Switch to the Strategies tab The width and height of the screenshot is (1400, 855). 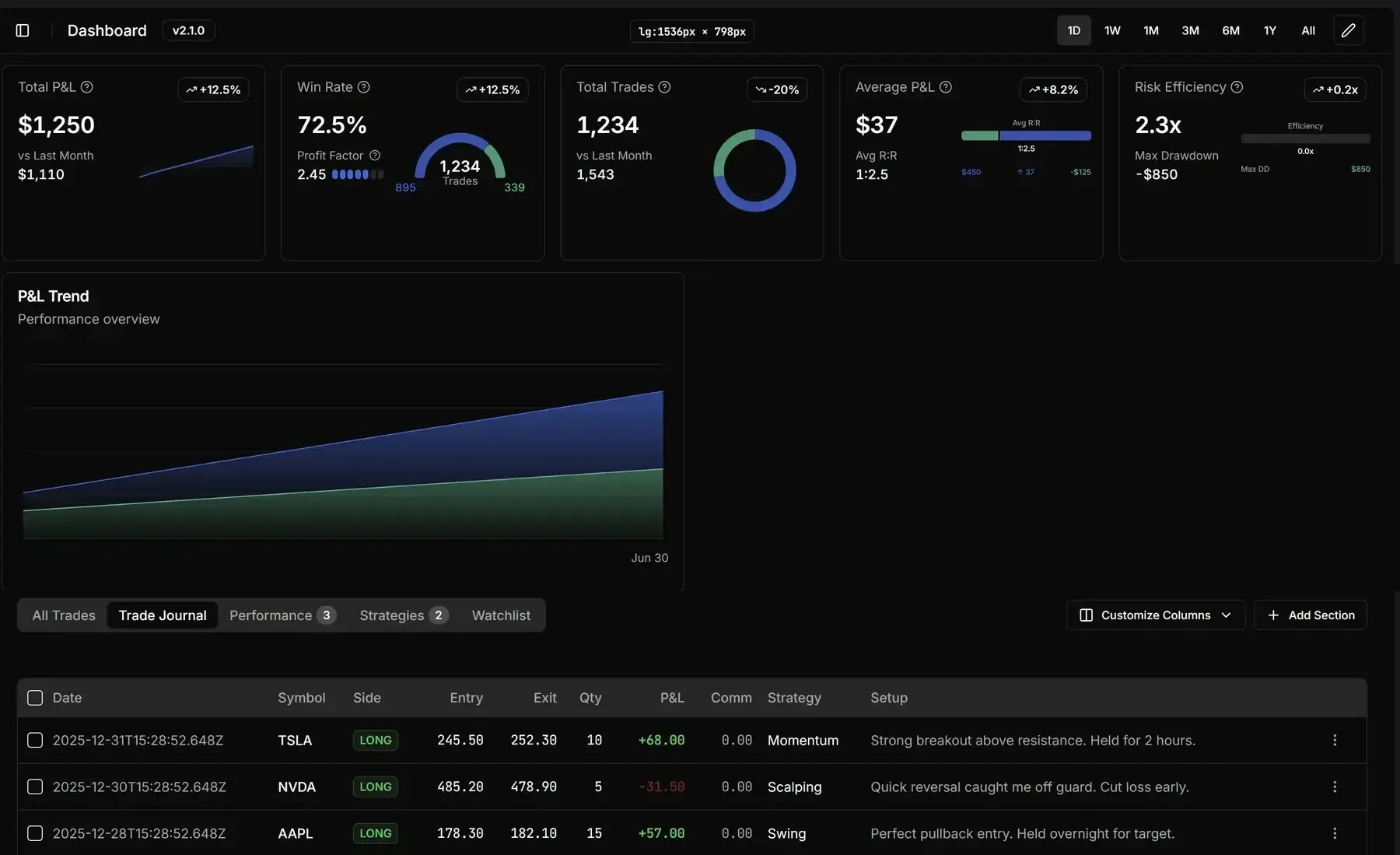(404, 615)
